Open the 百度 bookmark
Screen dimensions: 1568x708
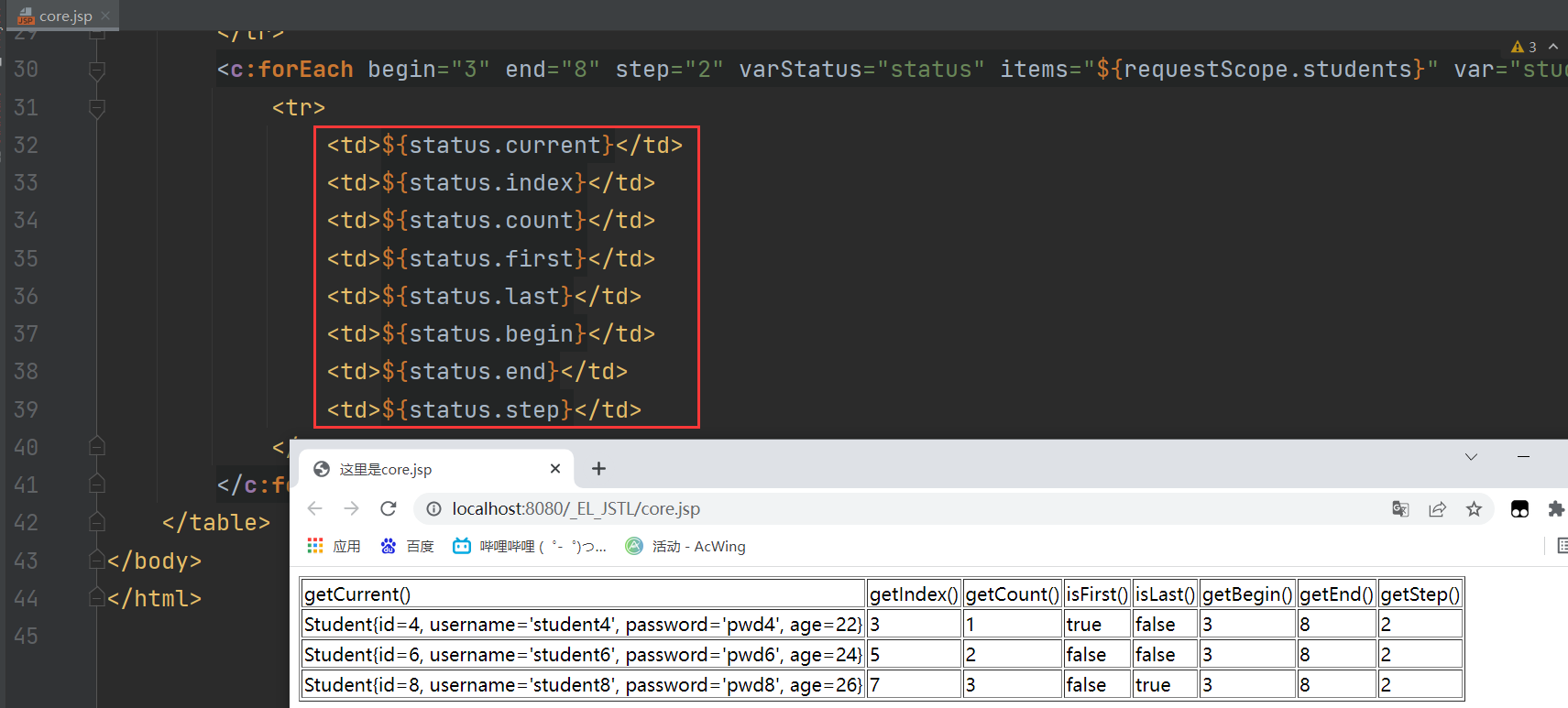pos(408,546)
